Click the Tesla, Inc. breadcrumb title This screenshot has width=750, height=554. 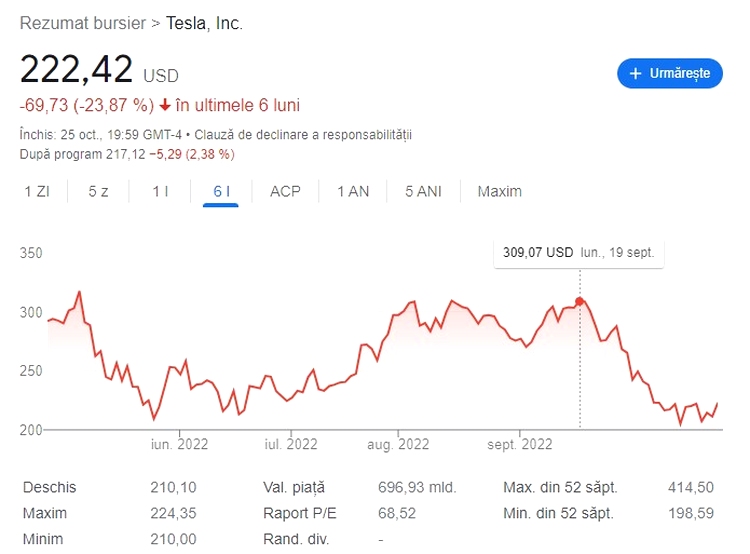[204, 22]
